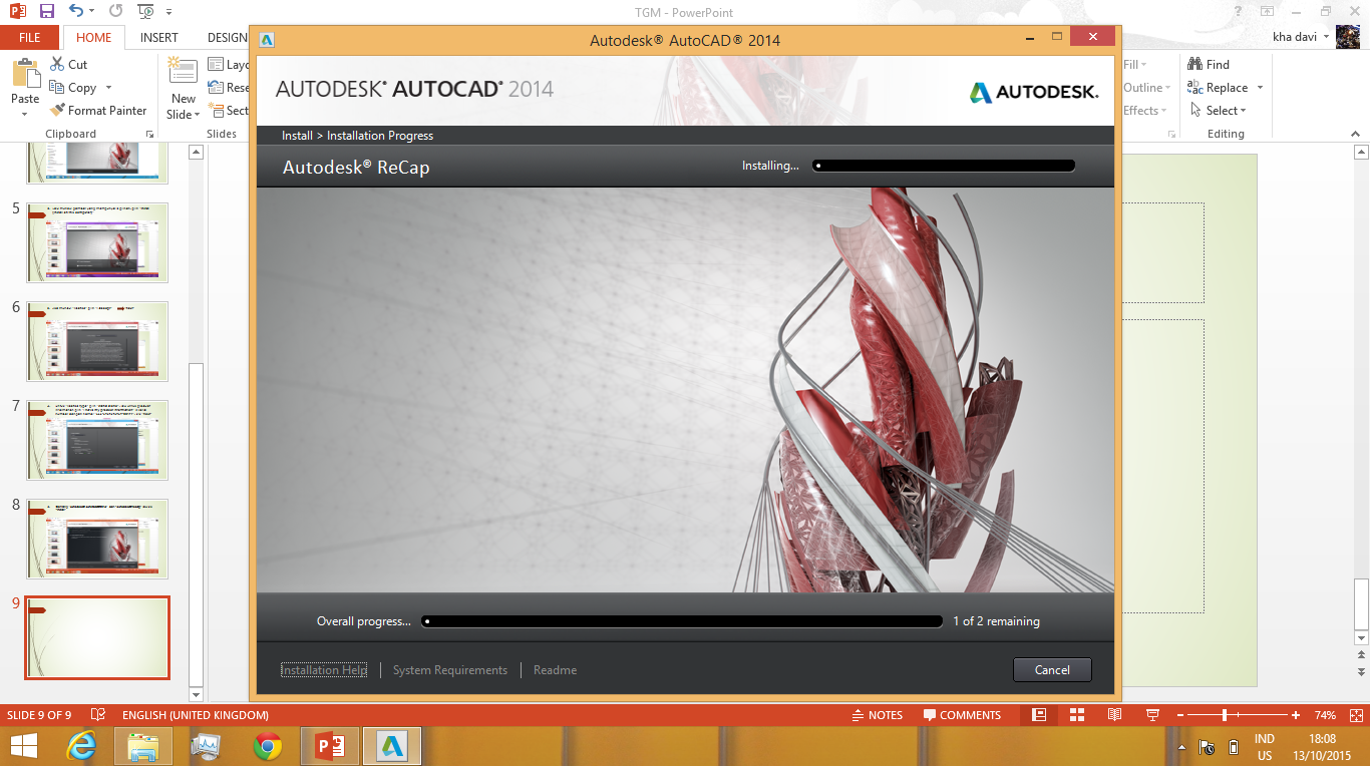This screenshot has width=1370, height=766.
Task: Fit the slide to the current window
Action: [x=1357, y=715]
